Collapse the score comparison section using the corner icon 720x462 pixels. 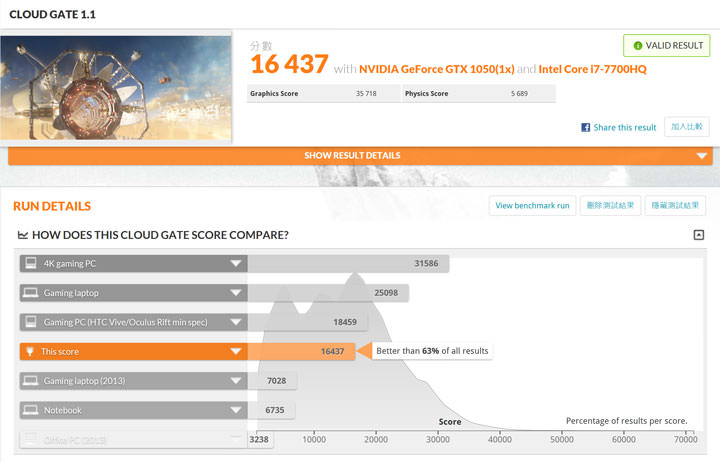[698, 235]
